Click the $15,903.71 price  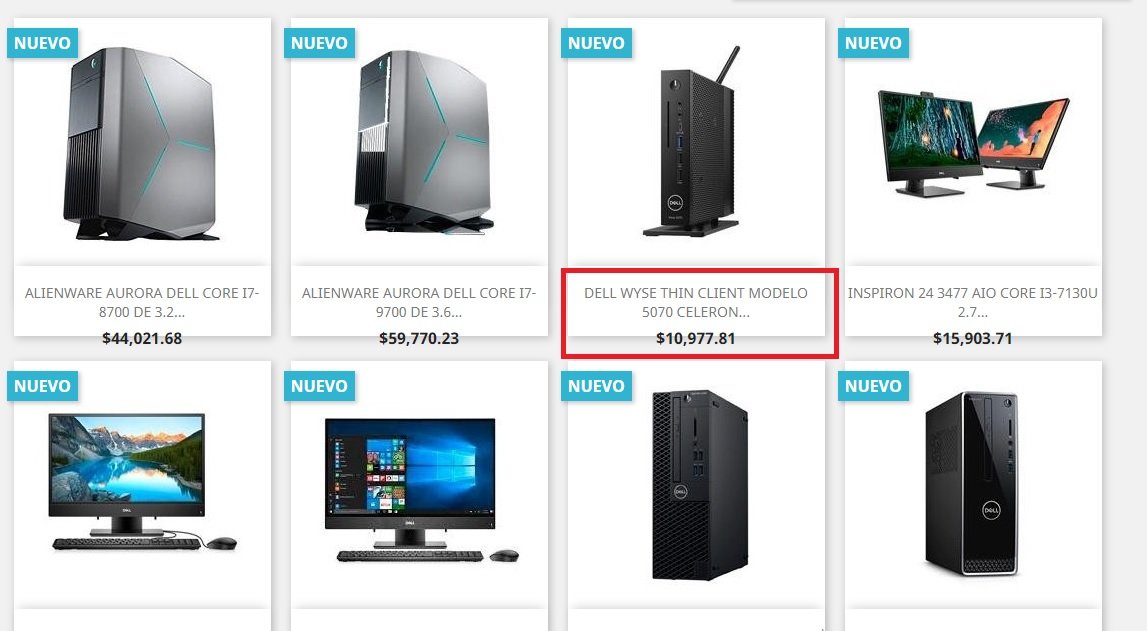click(973, 339)
